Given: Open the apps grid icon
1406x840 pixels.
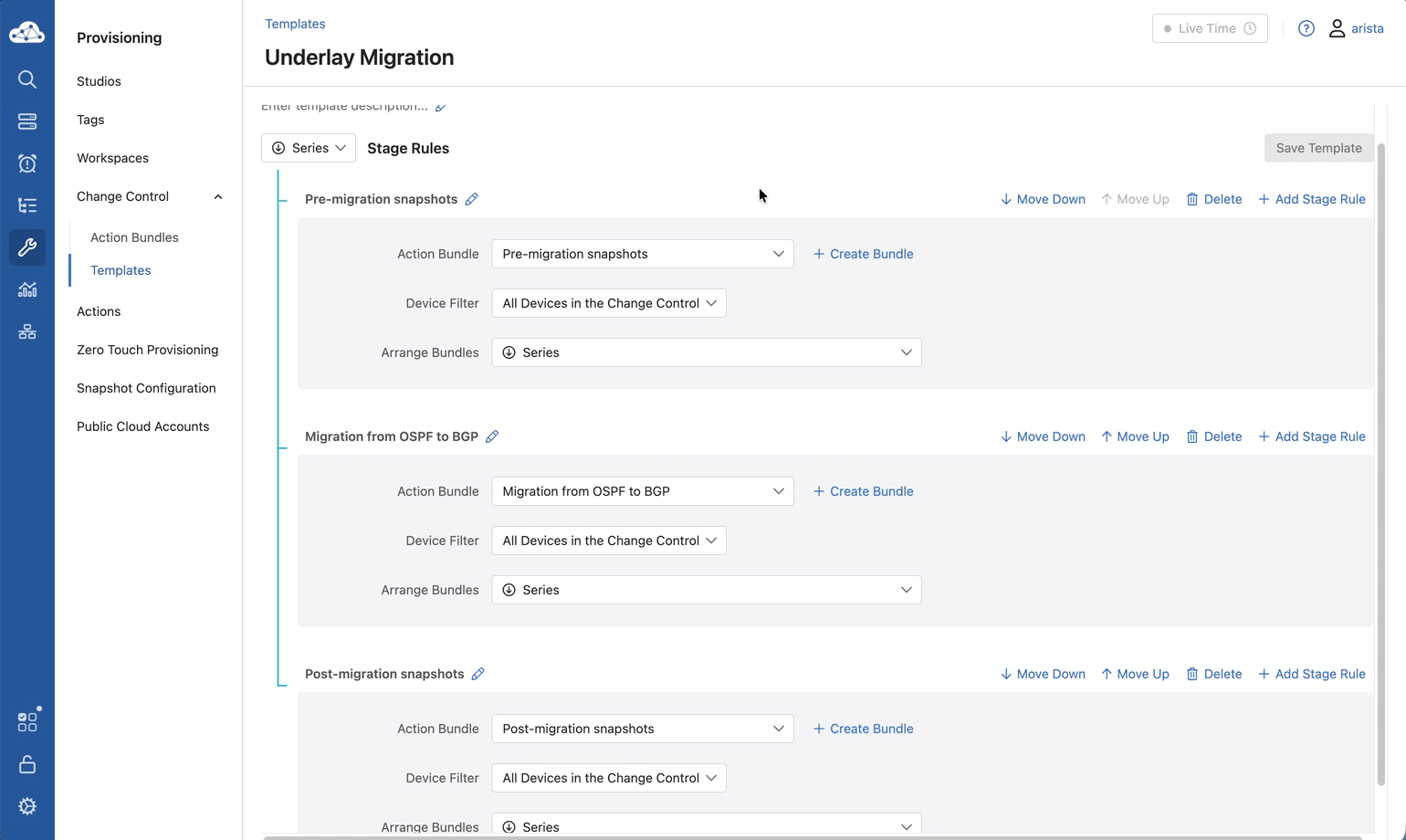Looking at the screenshot, I should click(x=27, y=721).
